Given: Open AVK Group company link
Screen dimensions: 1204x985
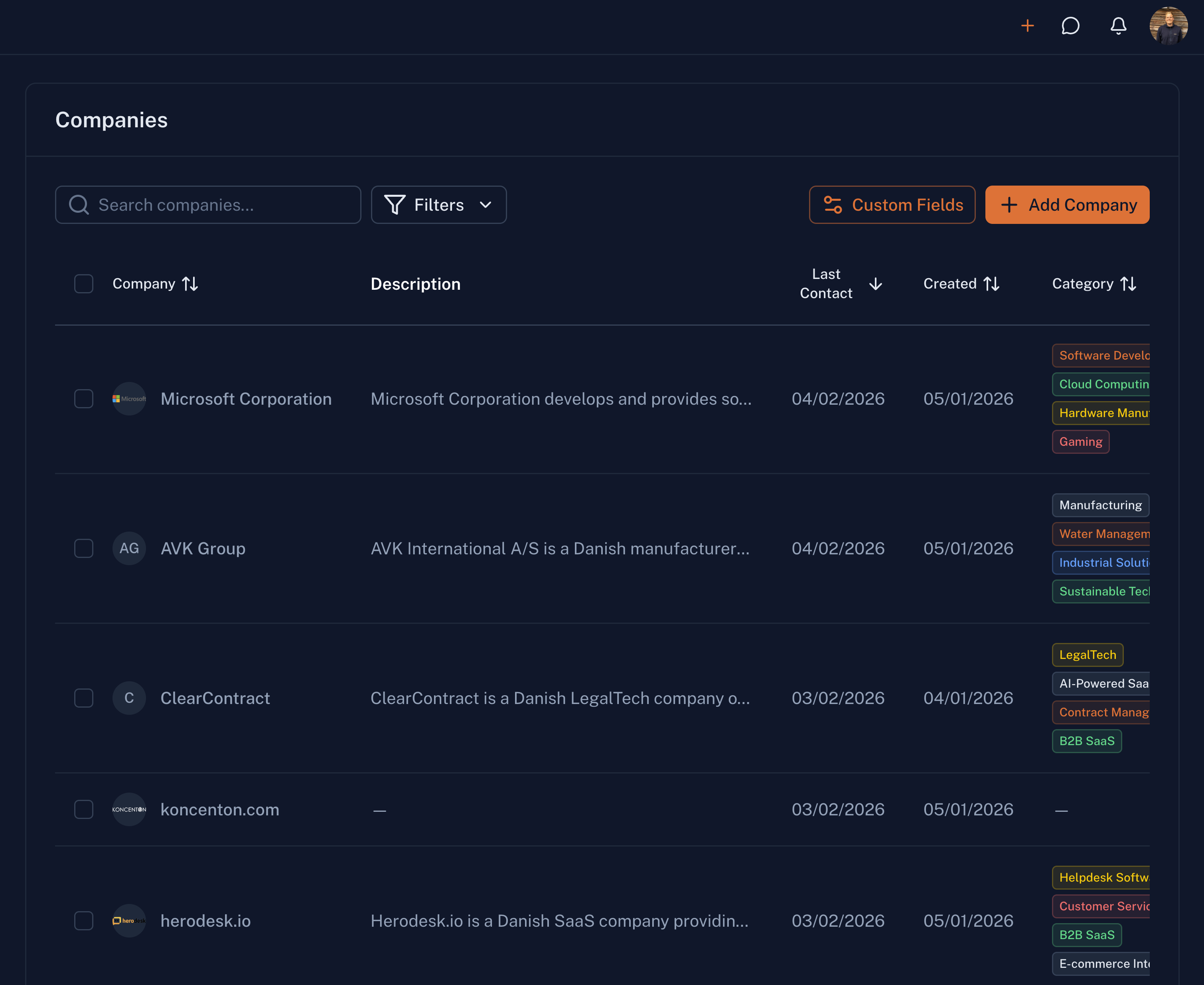Looking at the screenshot, I should (203, 549).
